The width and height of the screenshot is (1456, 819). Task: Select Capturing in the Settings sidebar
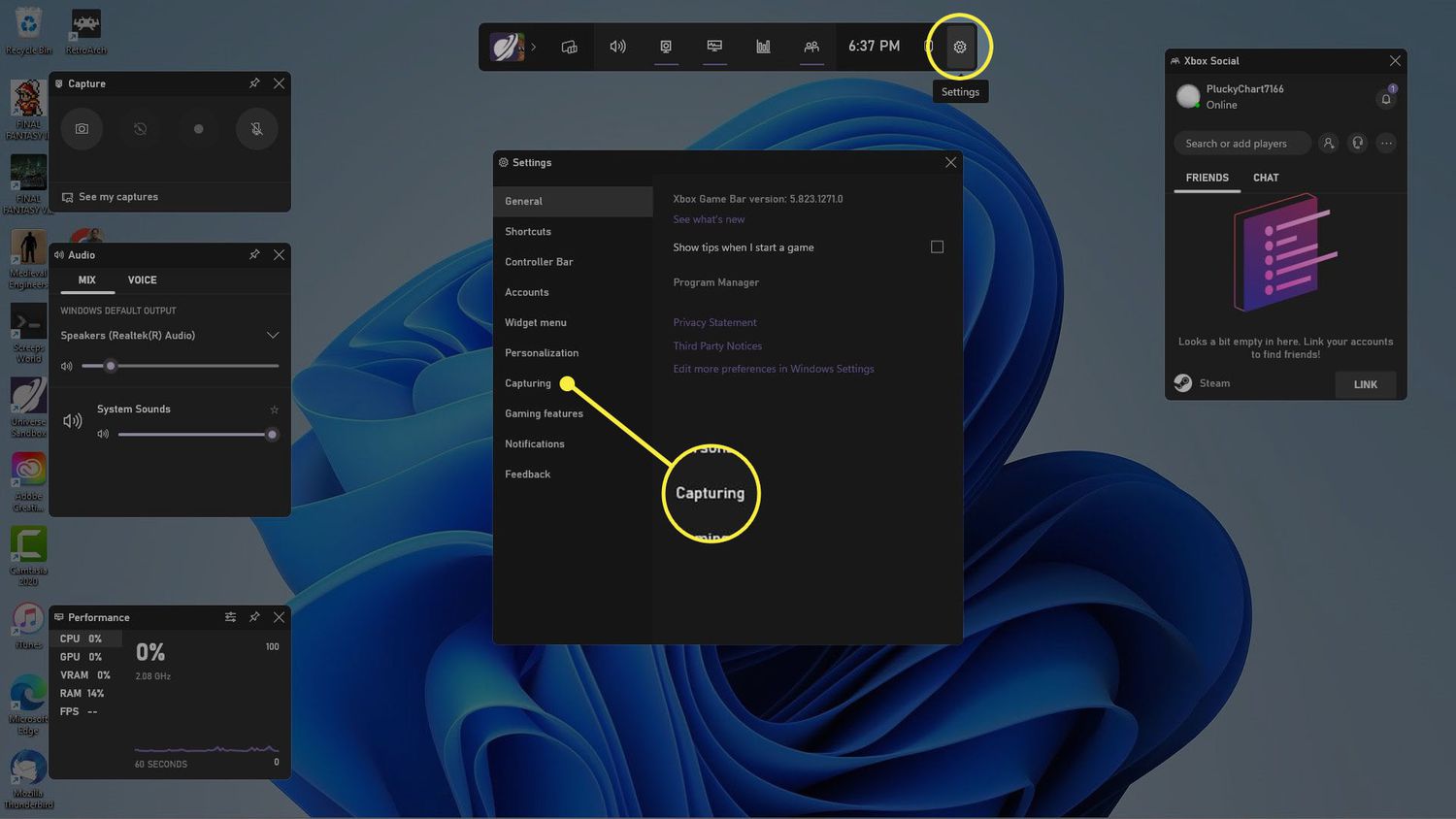click(528, 383)
